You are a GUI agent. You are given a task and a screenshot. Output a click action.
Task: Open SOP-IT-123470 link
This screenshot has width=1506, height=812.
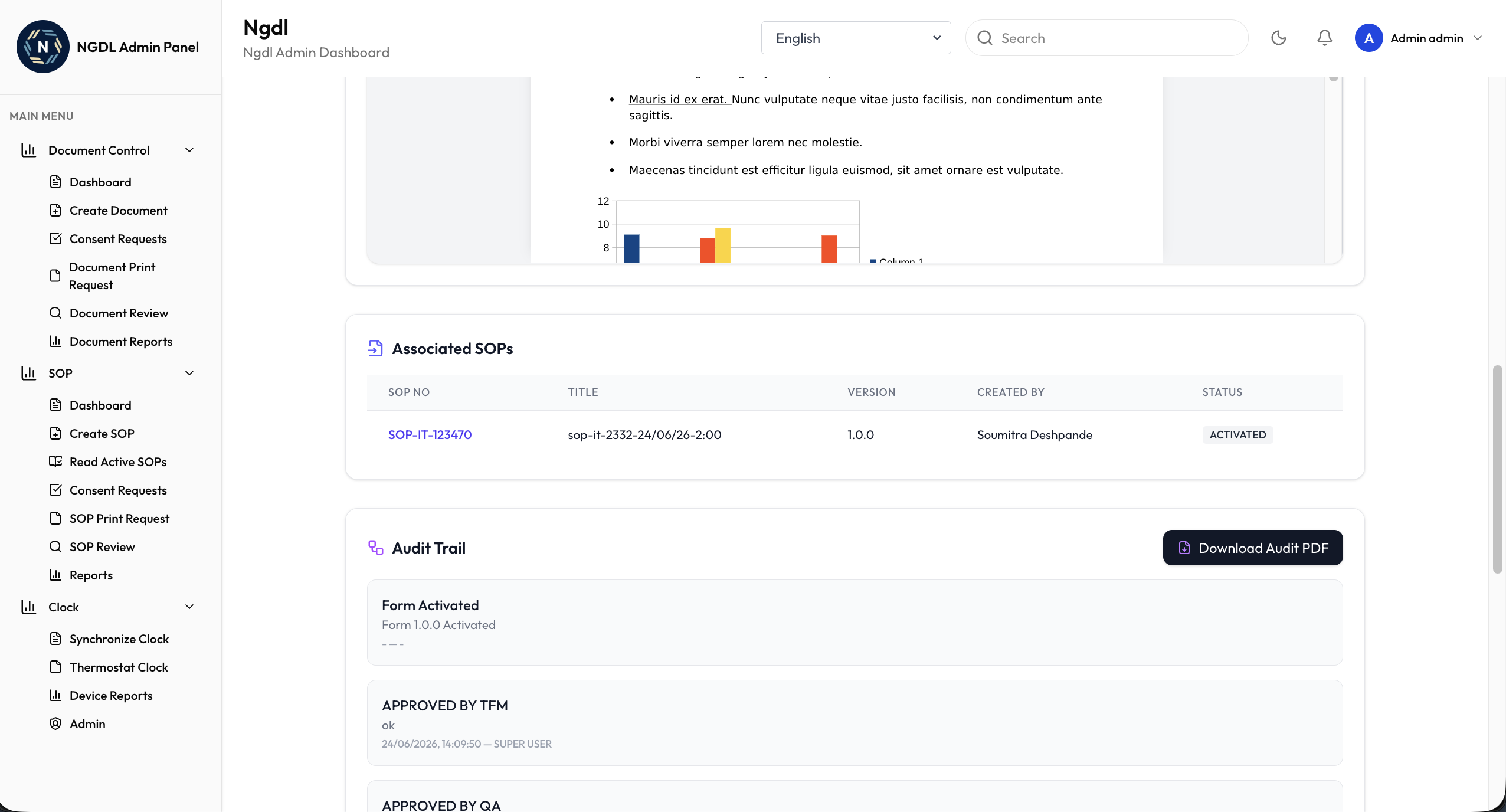click(430, 434)
